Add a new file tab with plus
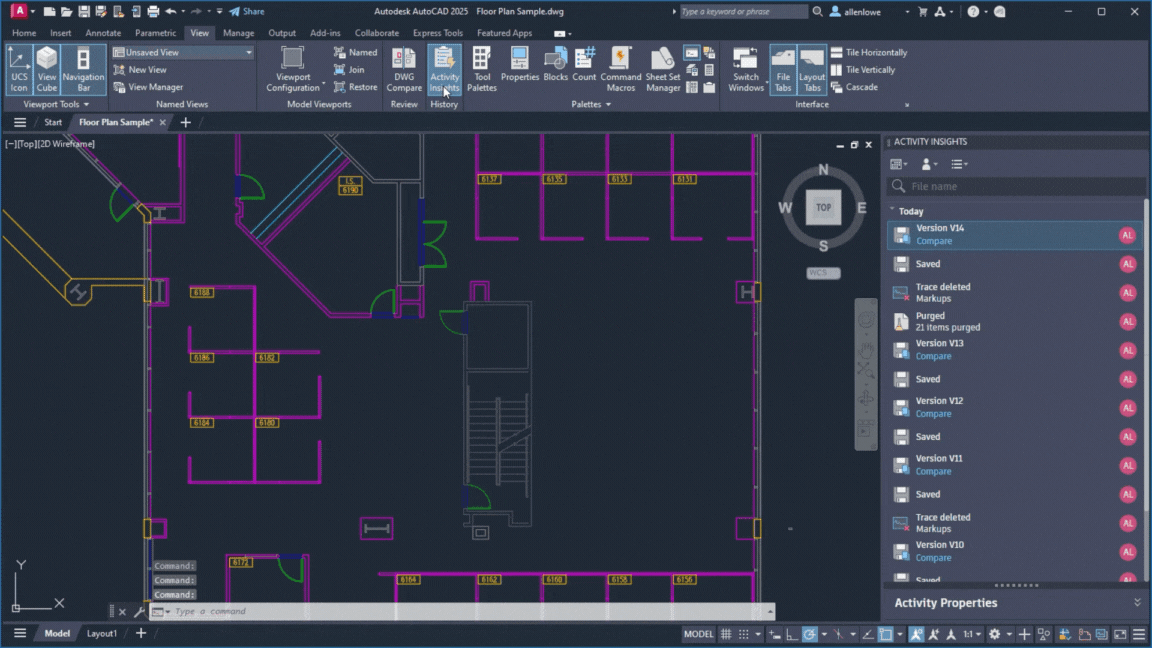The image size is (1152, 648). [185, 122]
